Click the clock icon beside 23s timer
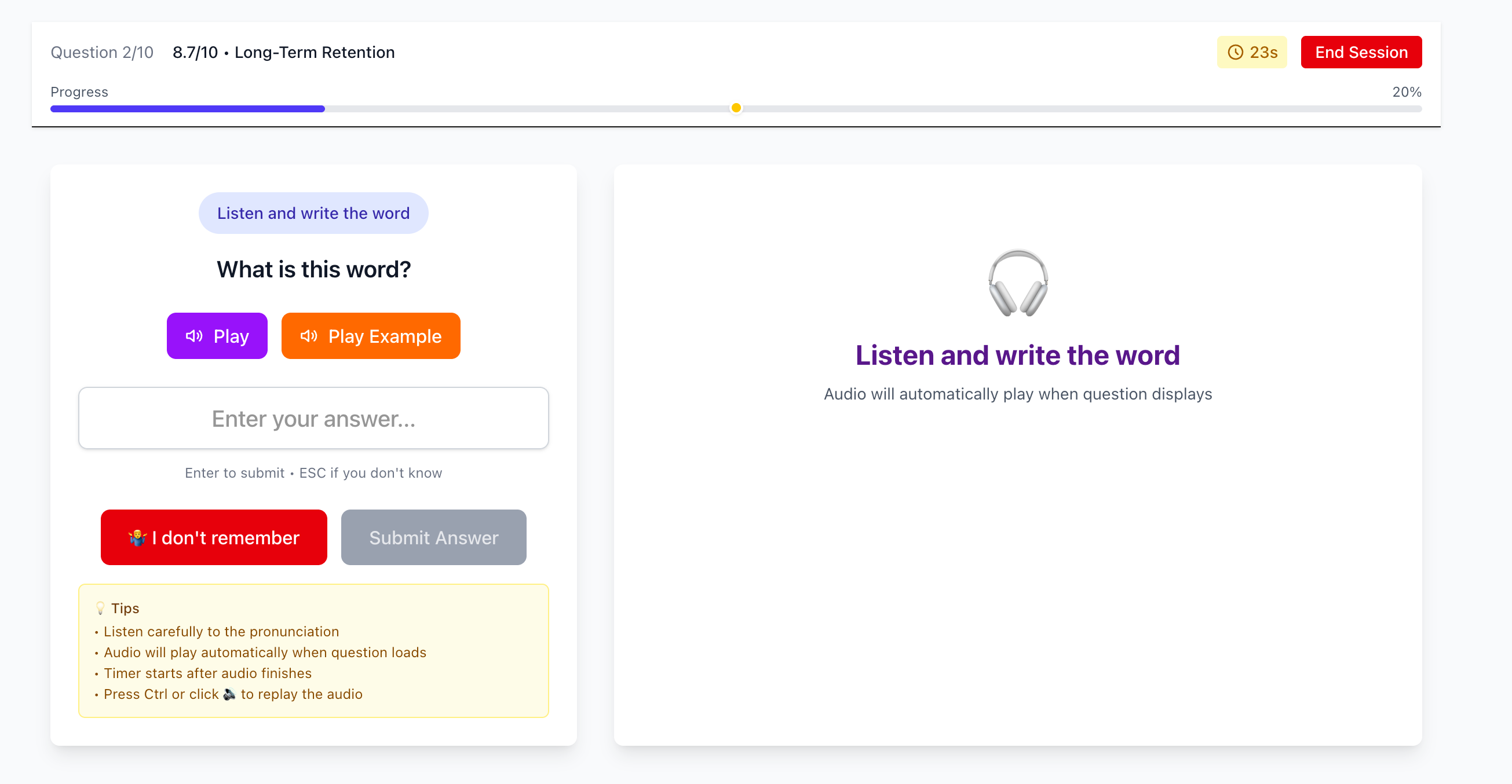Screen dimensions: 1512x784 [x=1235, y=52]
